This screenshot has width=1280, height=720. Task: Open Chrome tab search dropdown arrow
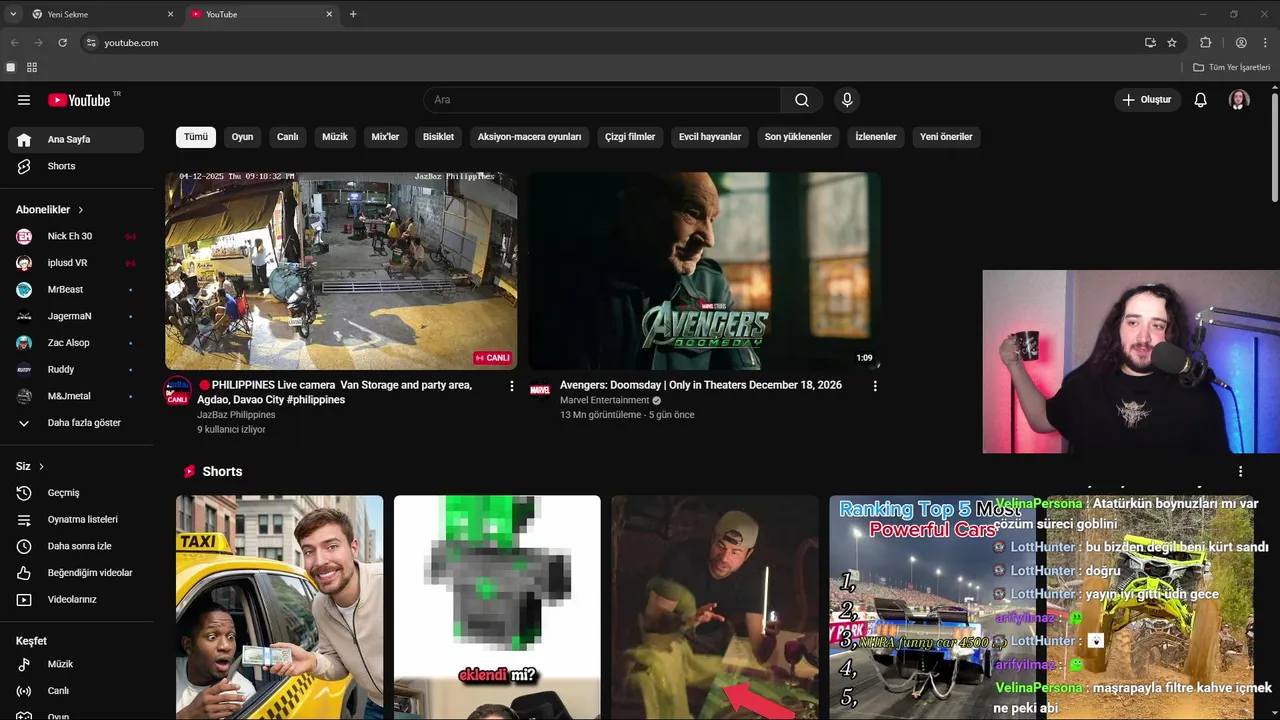[x=13, y=15]
